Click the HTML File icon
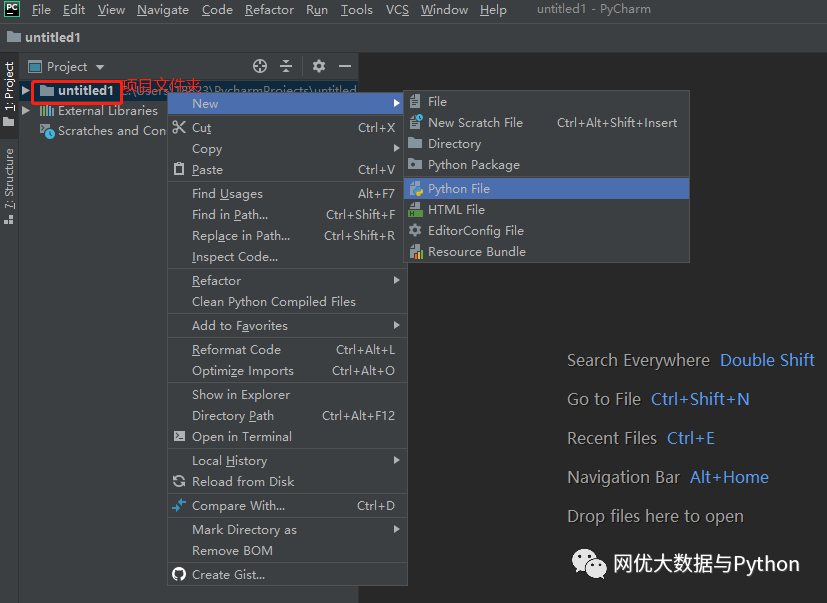Image resolution: width=827 pixels, height=603 pixels. (x=416, y=209)
